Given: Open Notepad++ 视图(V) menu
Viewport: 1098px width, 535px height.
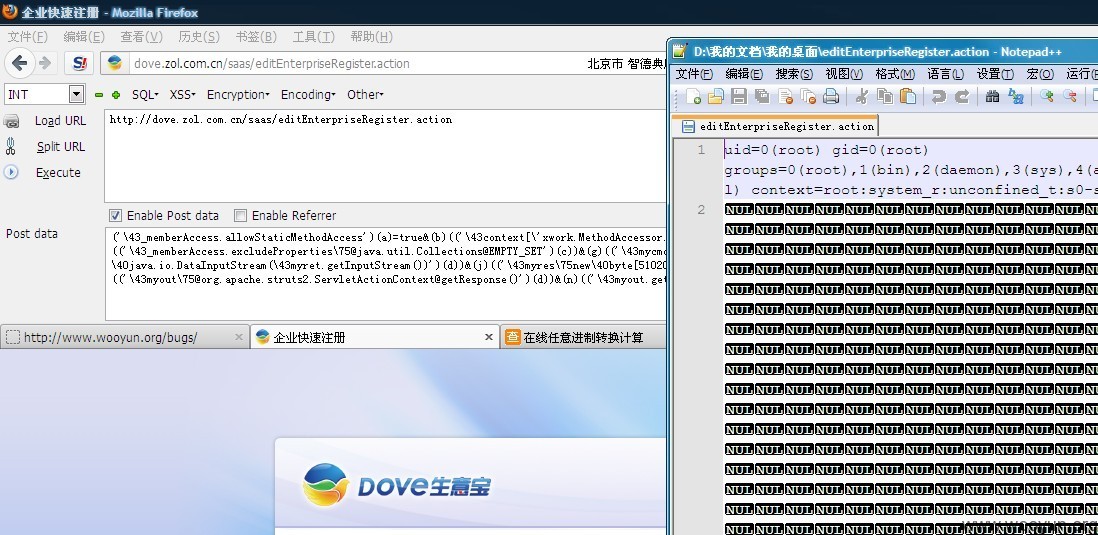Looking at the screenshot, I should (844, 74).
